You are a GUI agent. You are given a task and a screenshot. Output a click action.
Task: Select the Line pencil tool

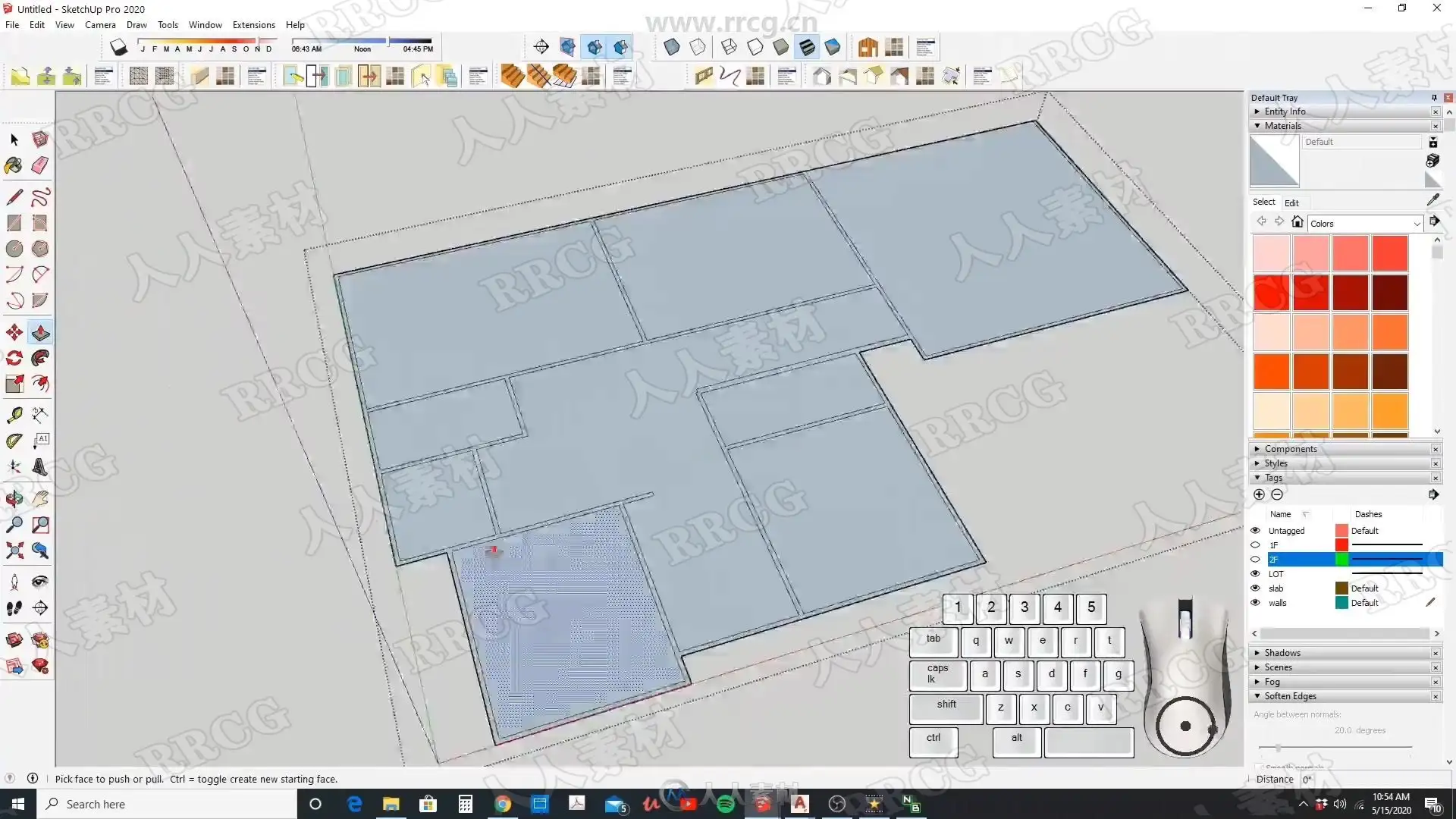coord(14,197)
